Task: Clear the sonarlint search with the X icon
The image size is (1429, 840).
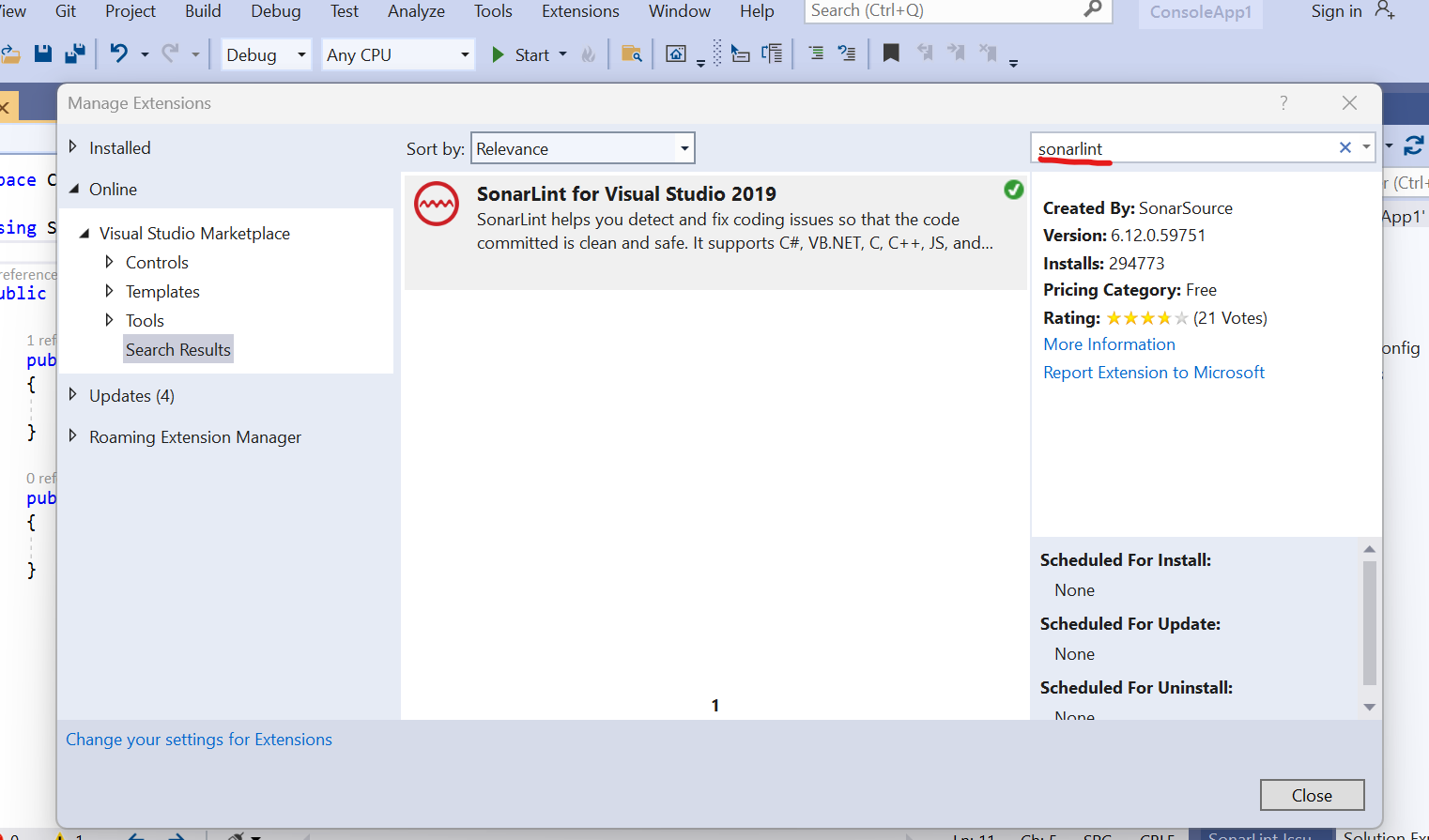Action: tap(1344, 147)
